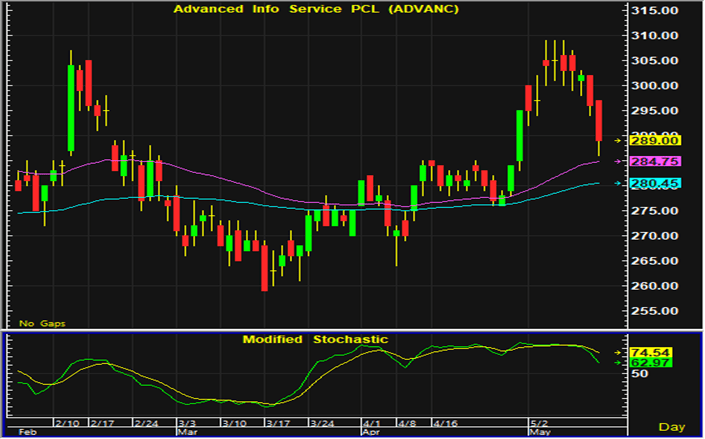Click the yellow 74.54 stochastic value tag
This screenshot has height=439, width=705.
652,352
